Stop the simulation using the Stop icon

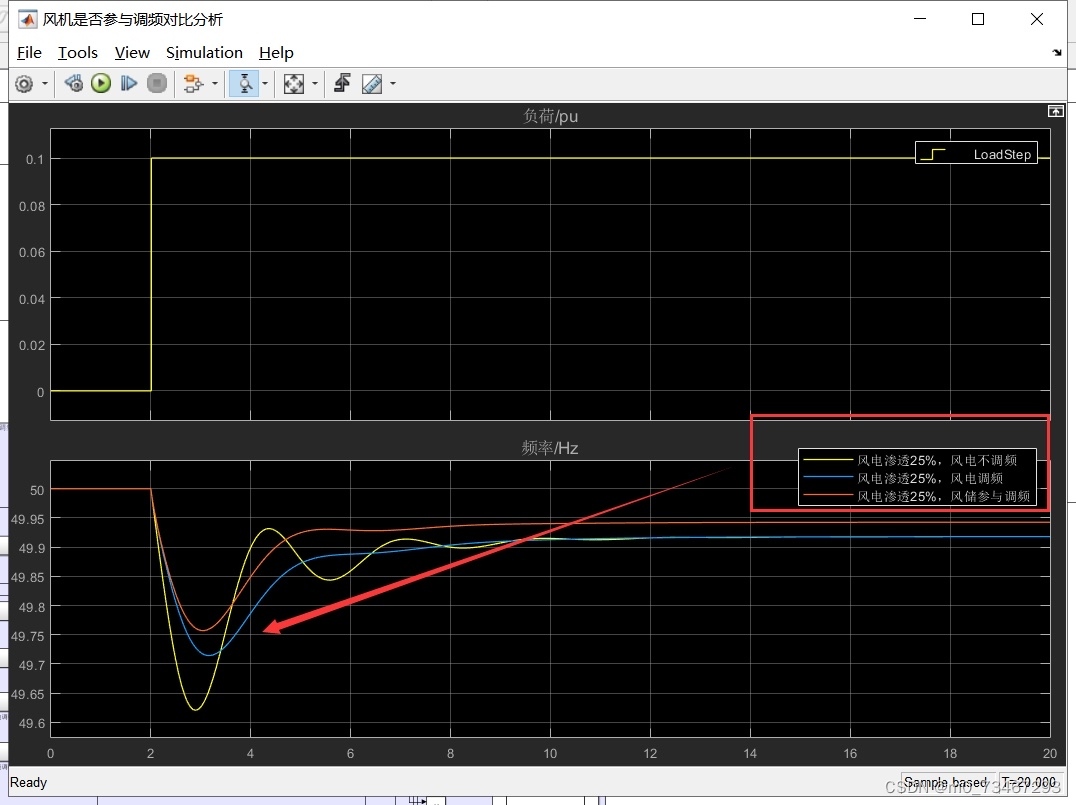(157, 84)
